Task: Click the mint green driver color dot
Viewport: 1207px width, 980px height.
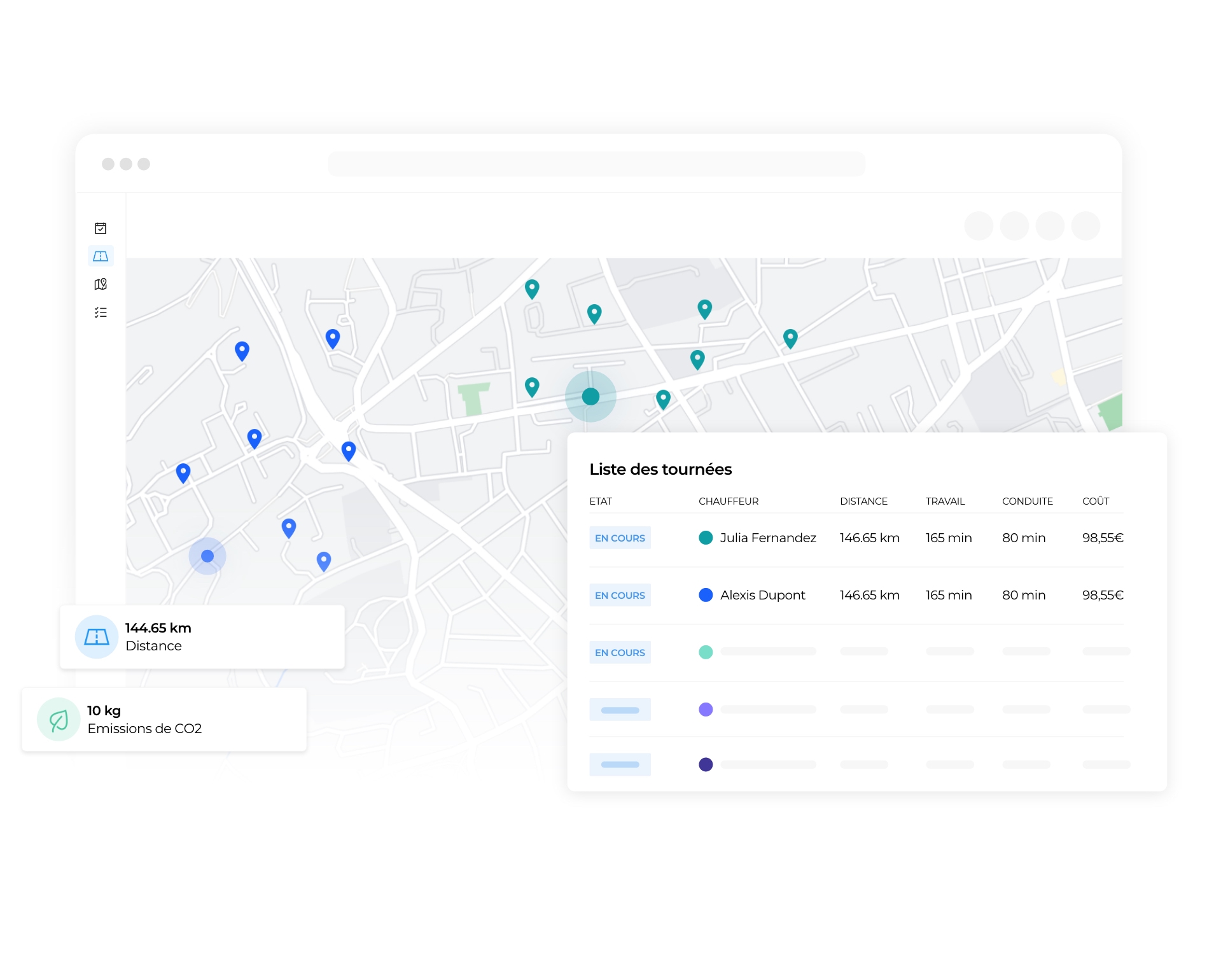Action: click(706, 652)
